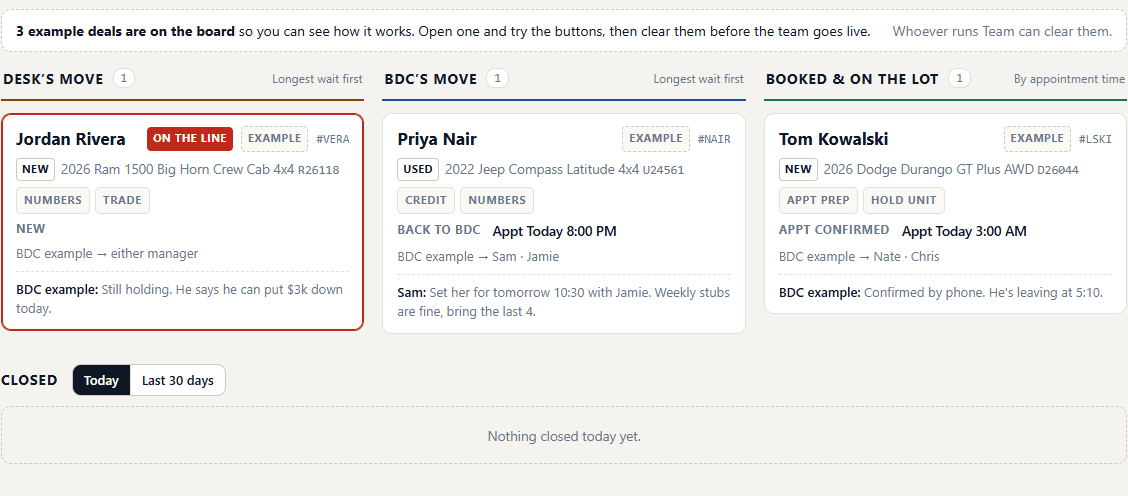Click the 'By appointment time' sort label

coord(1069,79)
